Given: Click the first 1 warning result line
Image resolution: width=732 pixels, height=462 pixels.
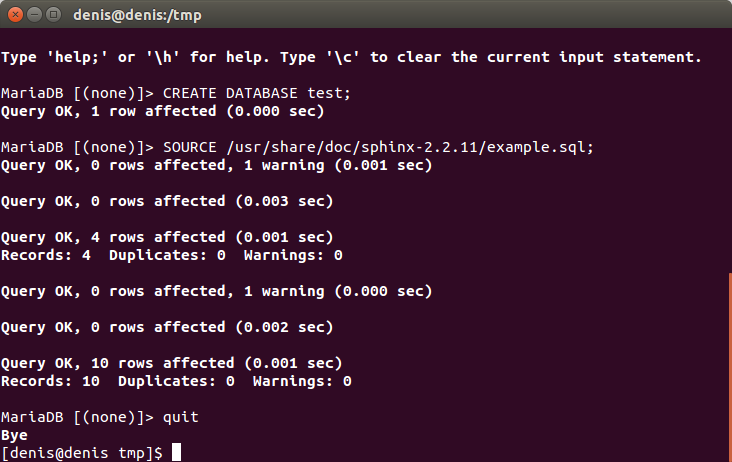Looking at the screenshot, I should (217, 165).
